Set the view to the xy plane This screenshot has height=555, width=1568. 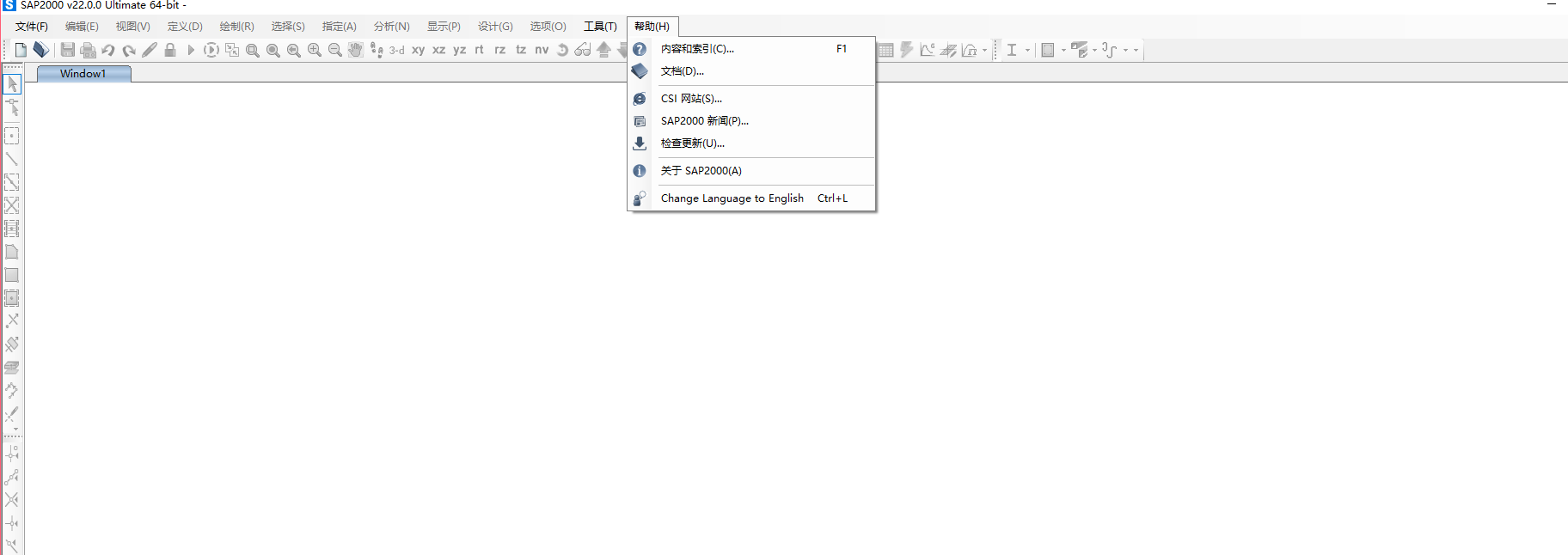[x=418, y=50]
